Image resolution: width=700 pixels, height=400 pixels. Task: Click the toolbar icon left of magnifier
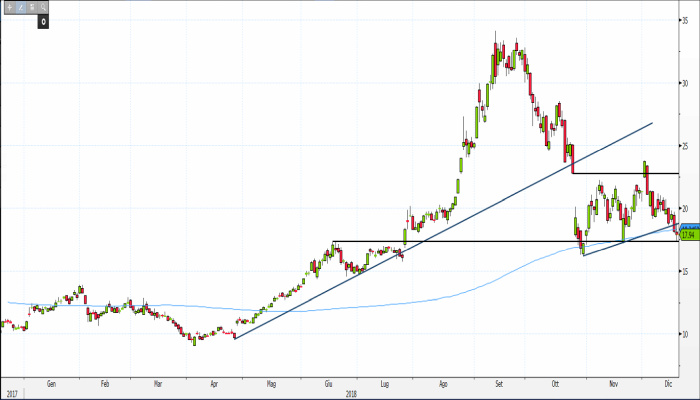click(x=31, y=8)
